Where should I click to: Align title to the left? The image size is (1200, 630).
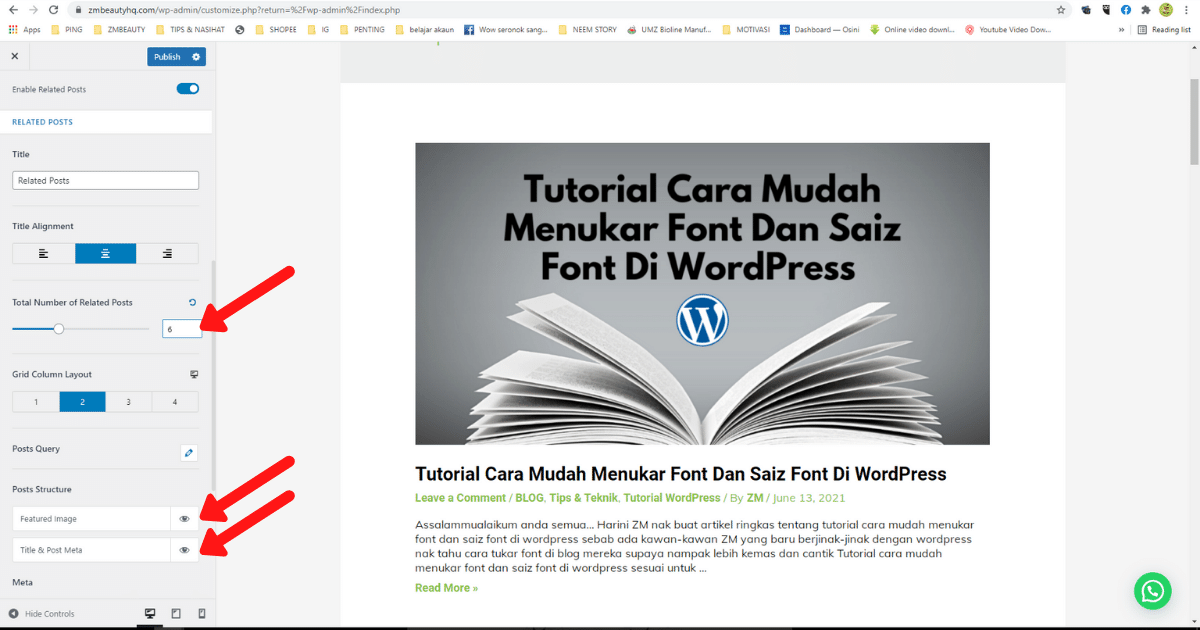click(44, 254)
